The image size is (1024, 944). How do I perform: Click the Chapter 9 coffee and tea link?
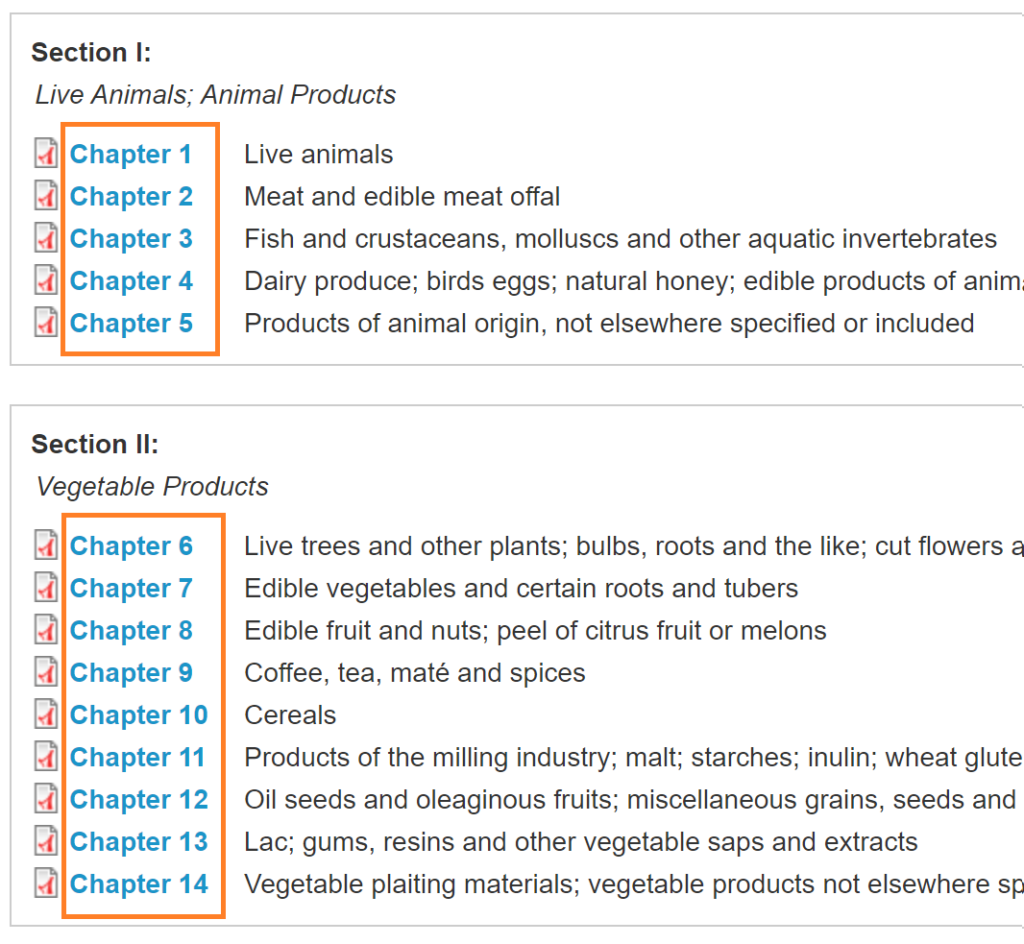pos(131,673)
